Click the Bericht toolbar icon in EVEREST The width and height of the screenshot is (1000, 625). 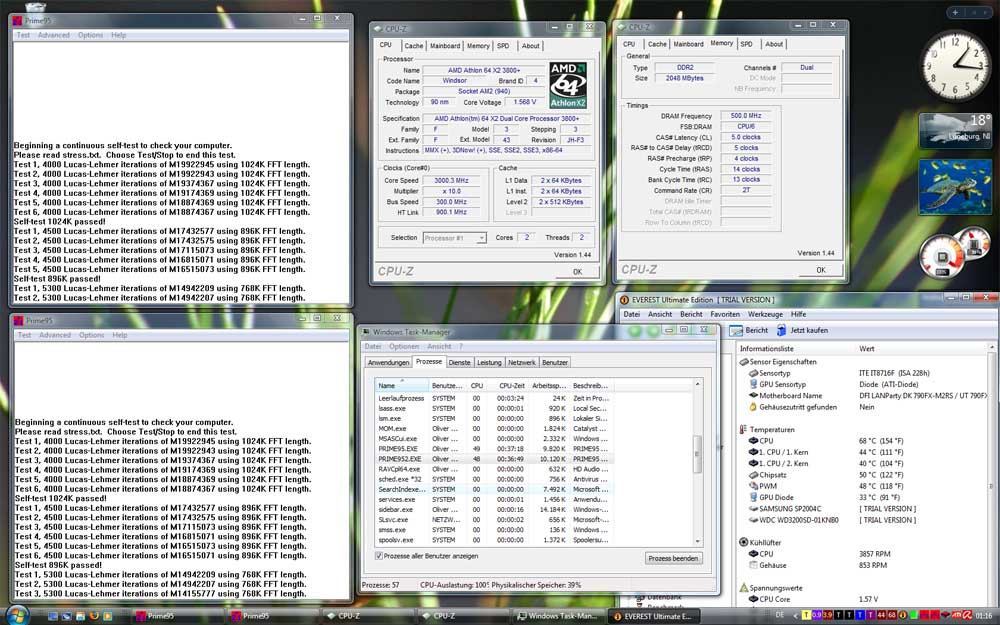click(735, 330)
